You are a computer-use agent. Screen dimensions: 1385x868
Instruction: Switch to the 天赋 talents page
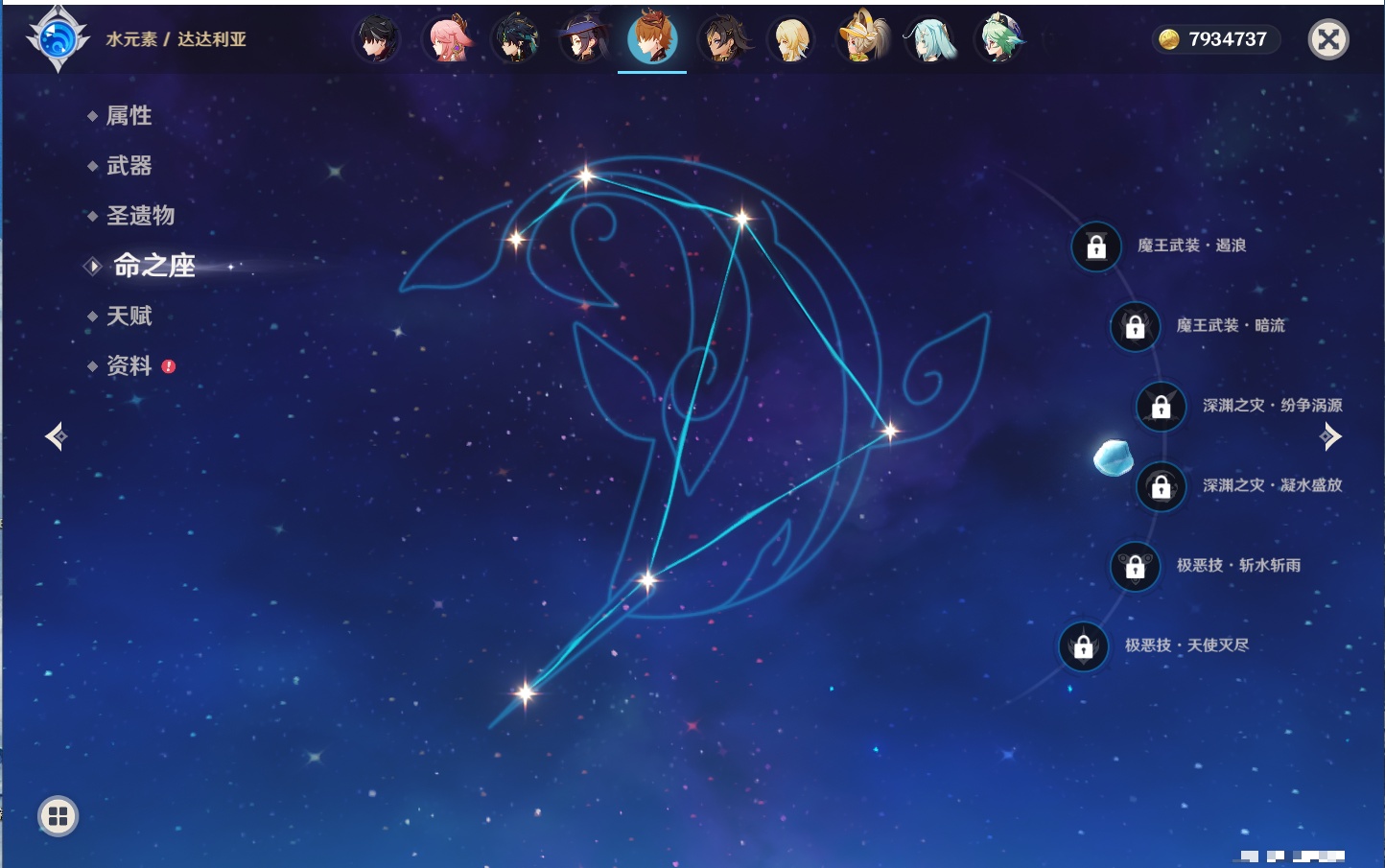click(x=129, y=316)
